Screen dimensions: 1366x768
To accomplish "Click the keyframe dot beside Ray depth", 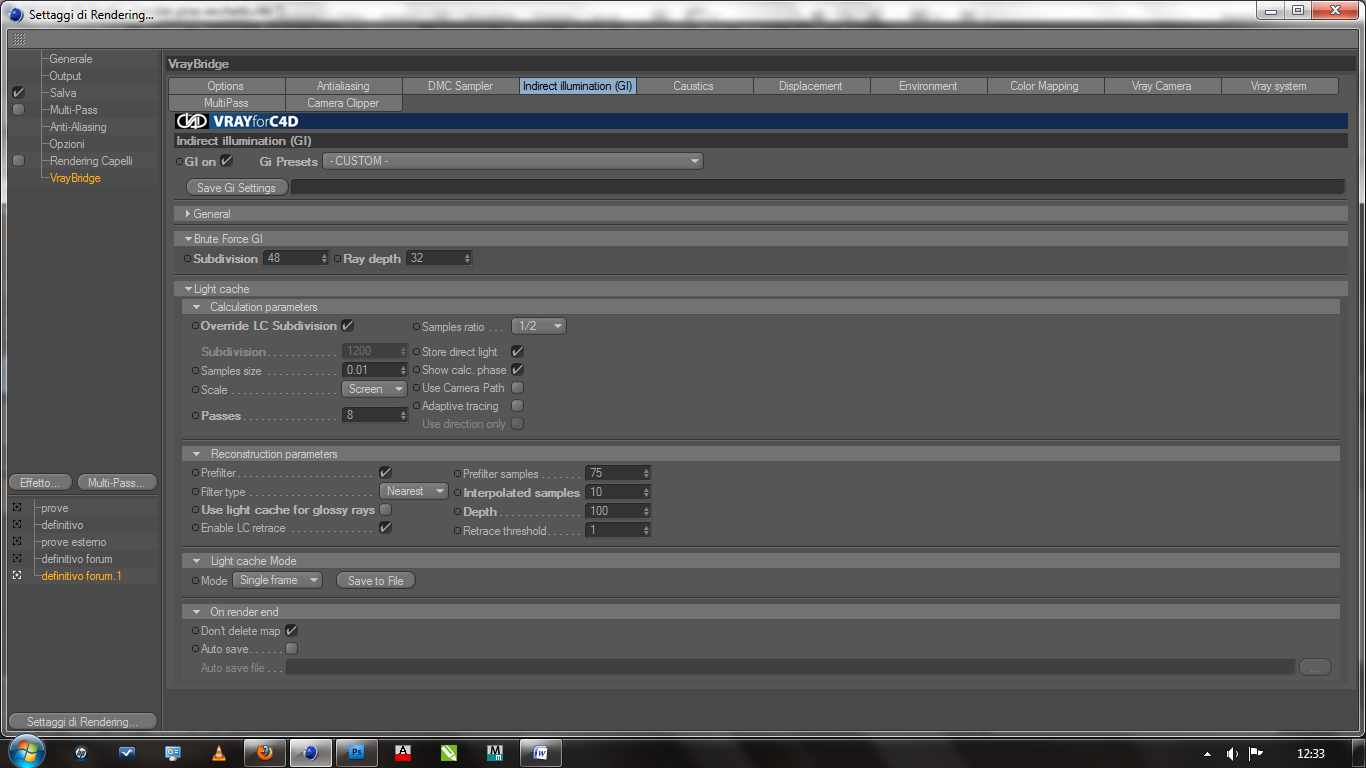I will (x=338, y=258).
